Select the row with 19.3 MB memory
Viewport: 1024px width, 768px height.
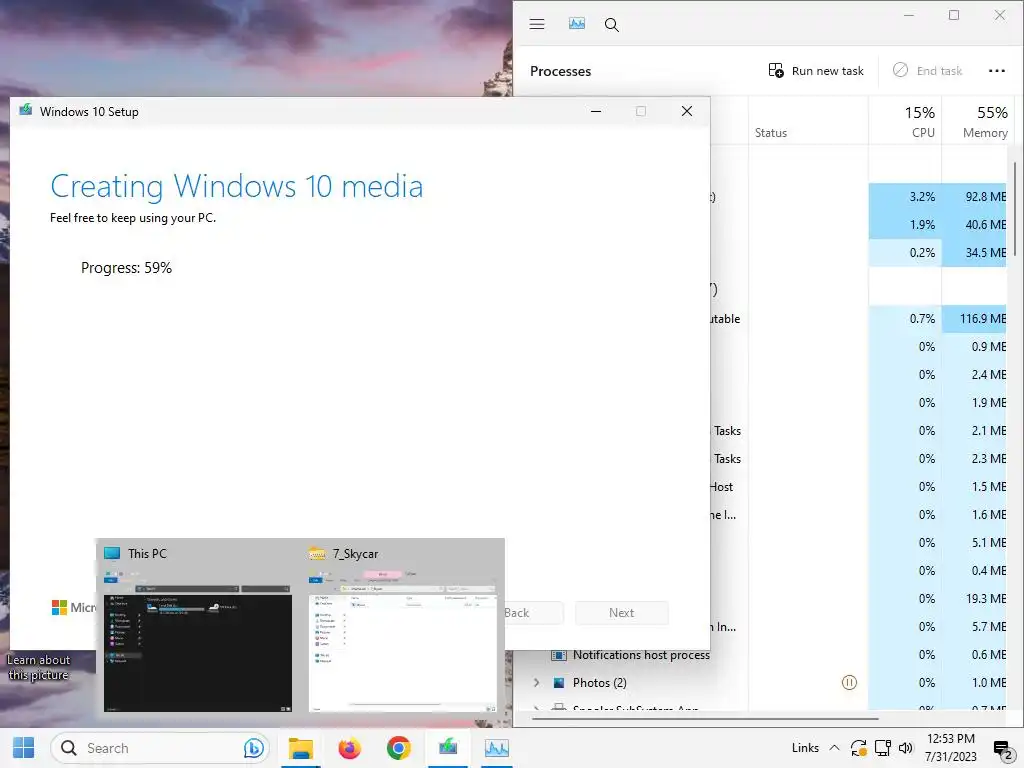pos(859,598)
